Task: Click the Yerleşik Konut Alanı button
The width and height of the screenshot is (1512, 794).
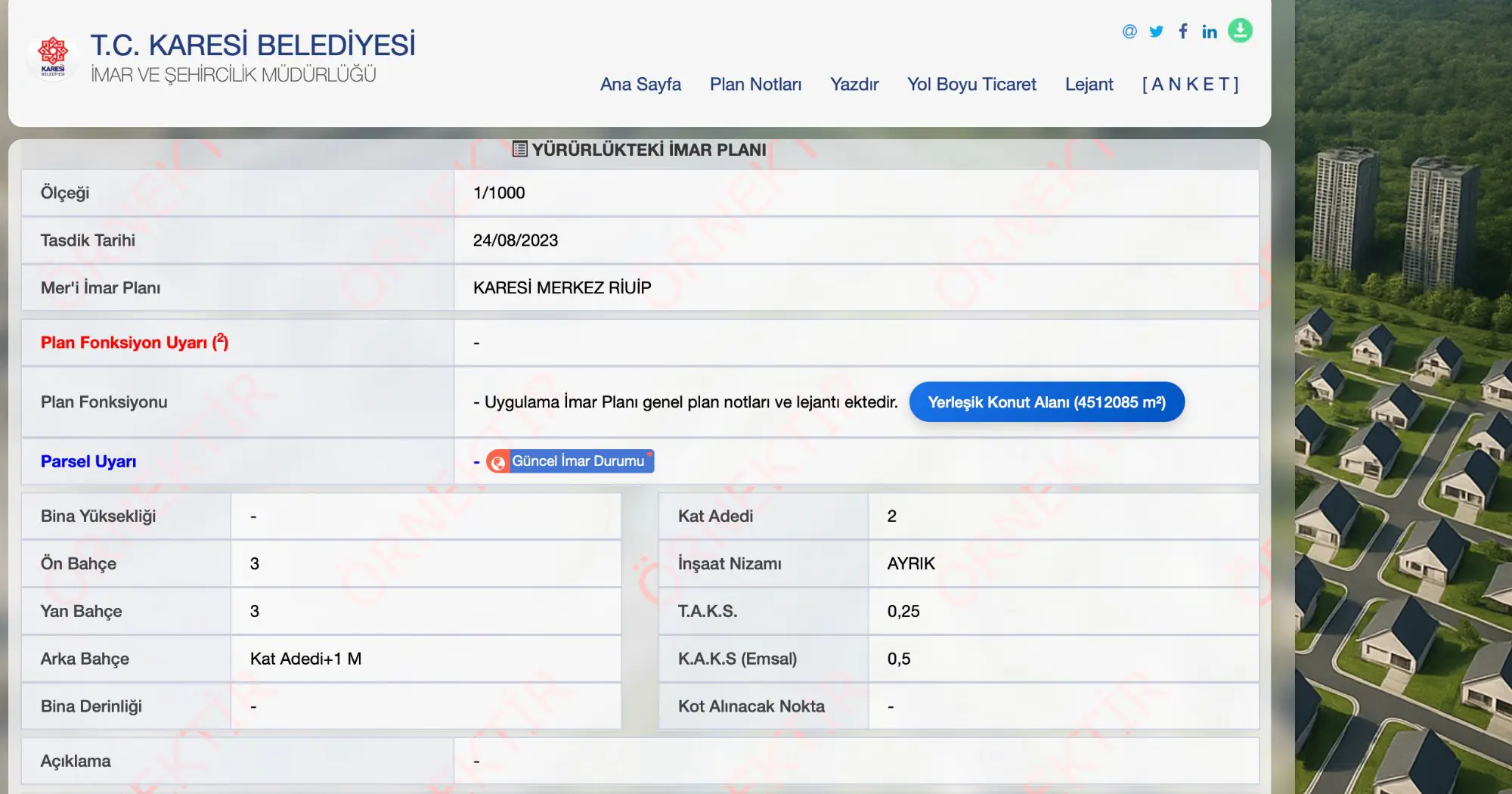Action: click(1046, 402)
